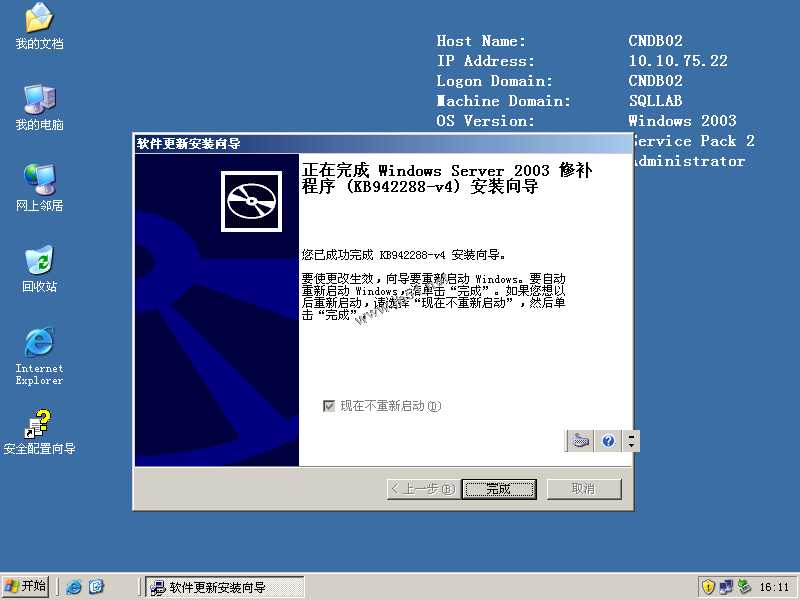Click the update package icon next to the help button
The height and width of the screenshot is (600, 800).
tap(579, 440)
